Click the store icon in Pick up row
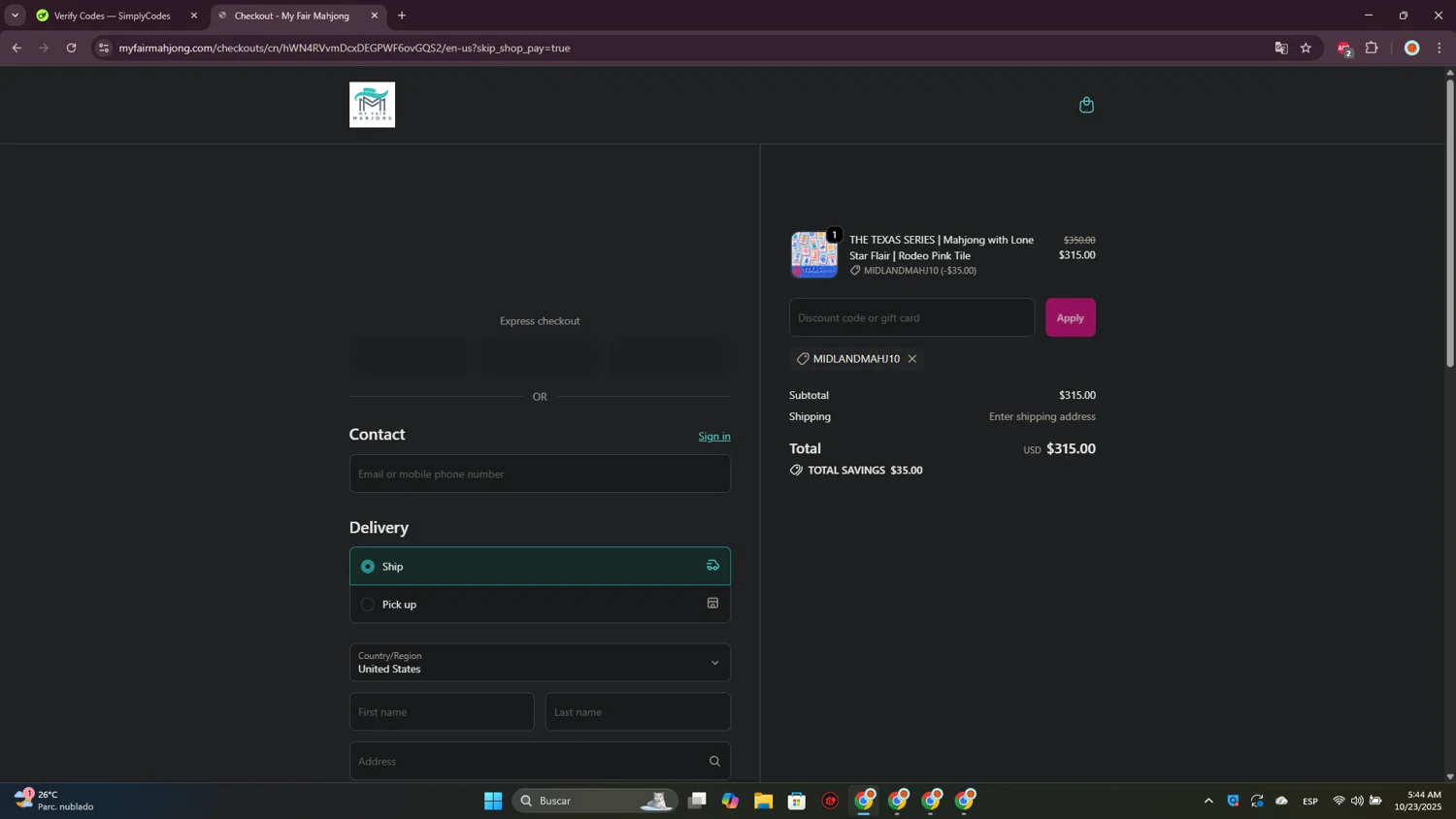This screenshot has width=1456, height=819. coord(712,604)
